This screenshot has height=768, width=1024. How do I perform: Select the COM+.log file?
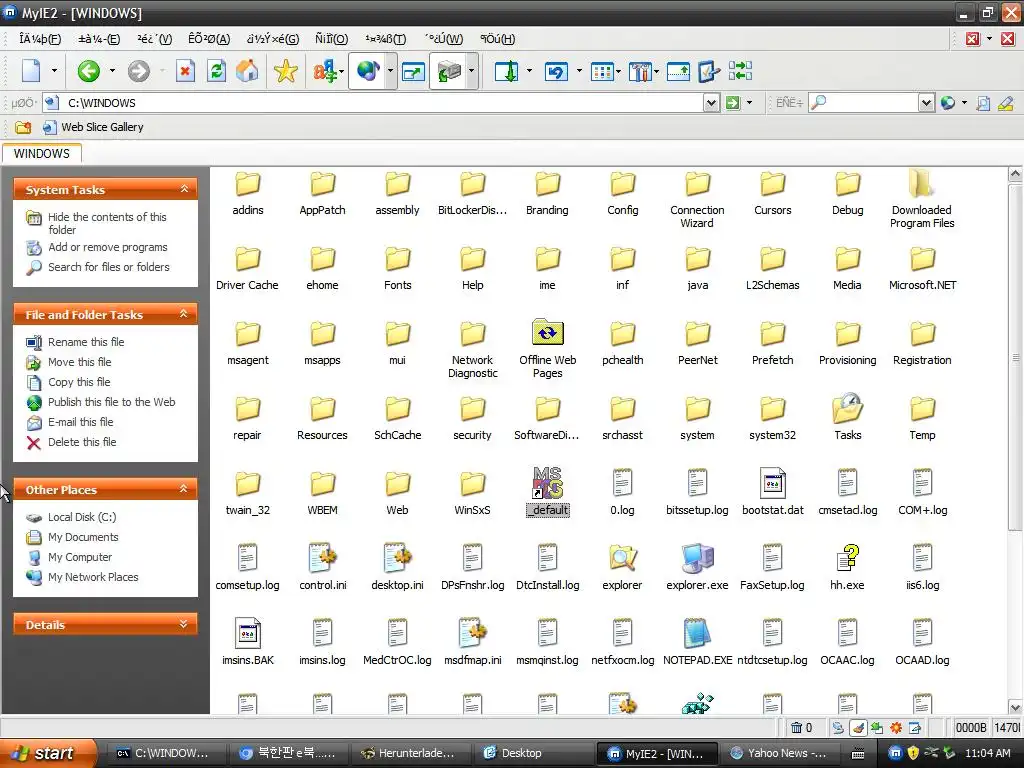[x=922, y=492]
